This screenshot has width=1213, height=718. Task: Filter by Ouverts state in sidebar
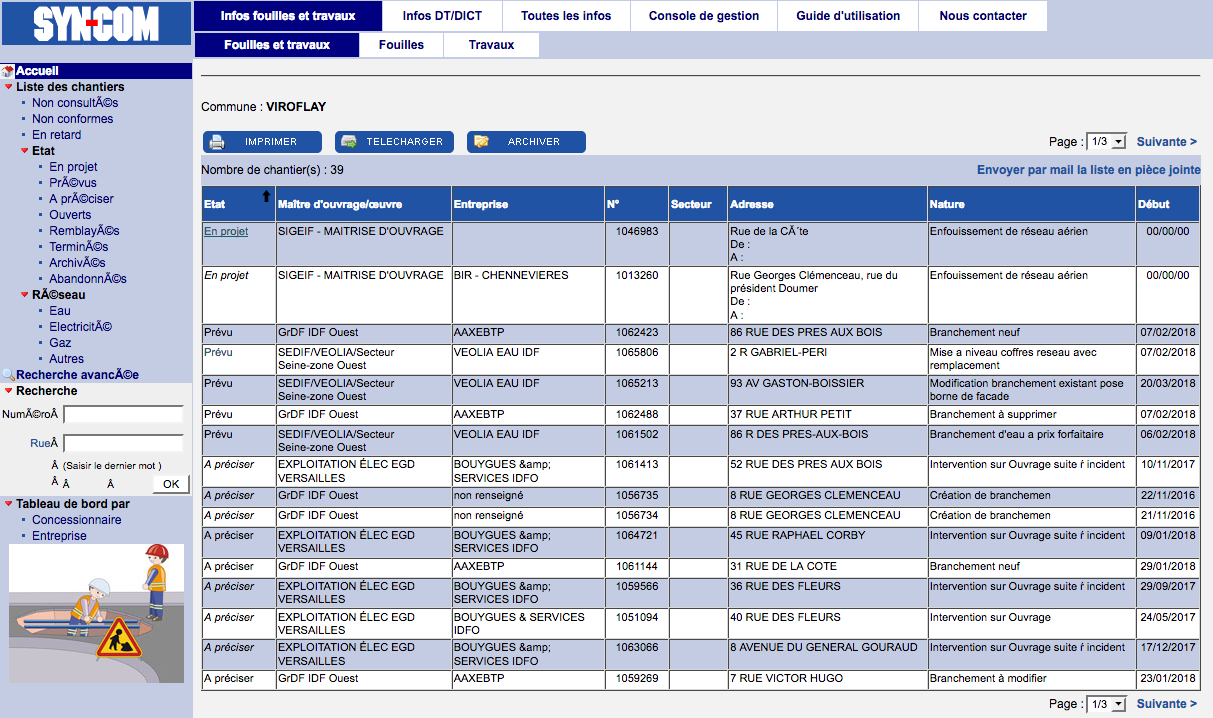[70, 215]
